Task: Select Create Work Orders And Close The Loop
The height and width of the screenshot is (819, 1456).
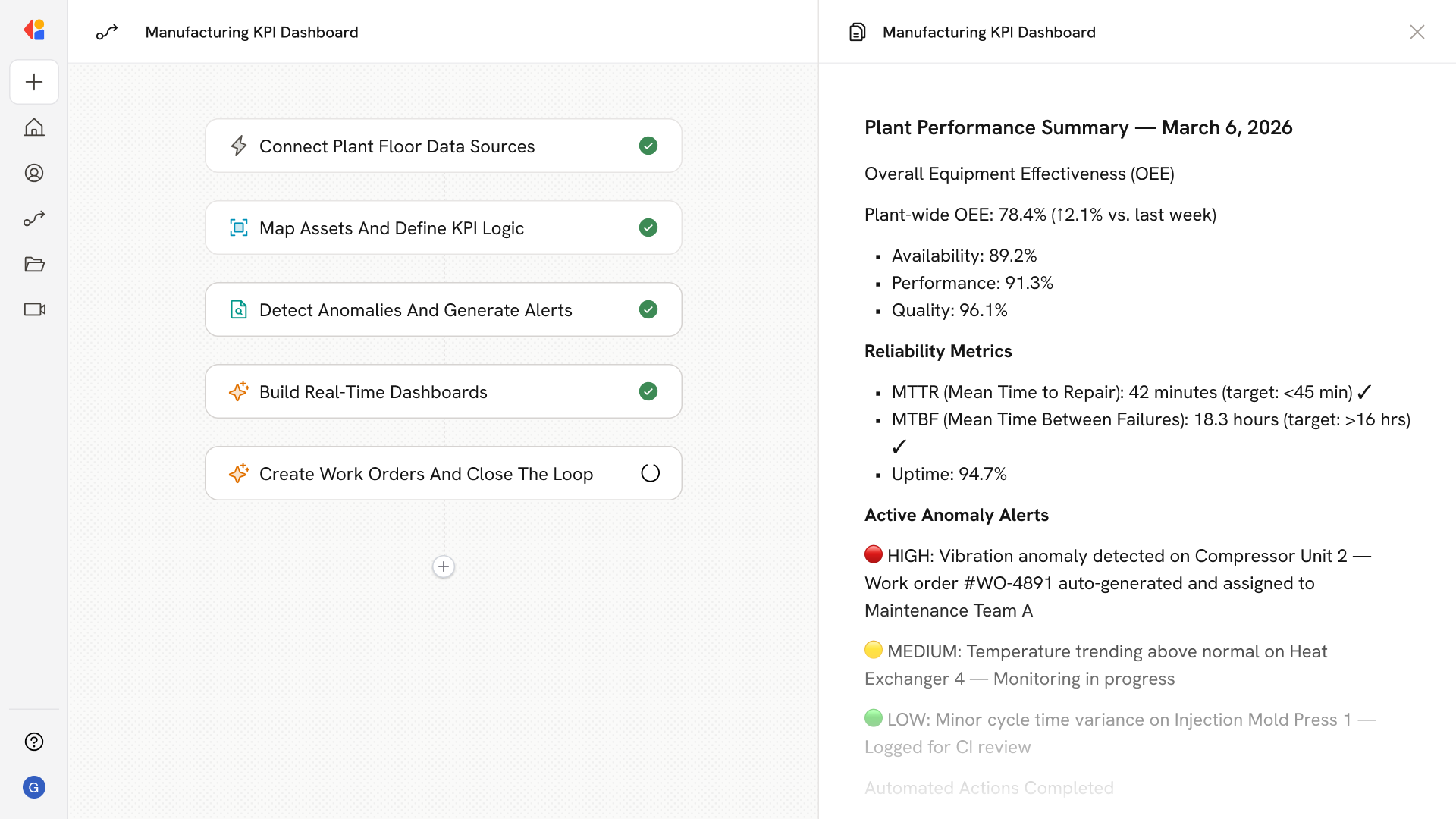Action: [425, 474]
